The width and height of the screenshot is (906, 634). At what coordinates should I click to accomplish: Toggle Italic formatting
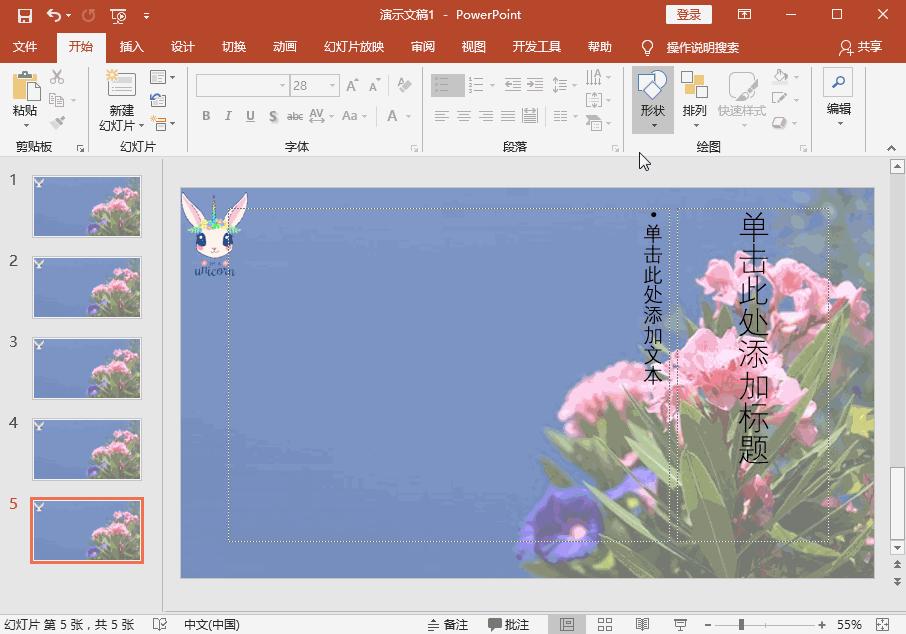point(228,116)
